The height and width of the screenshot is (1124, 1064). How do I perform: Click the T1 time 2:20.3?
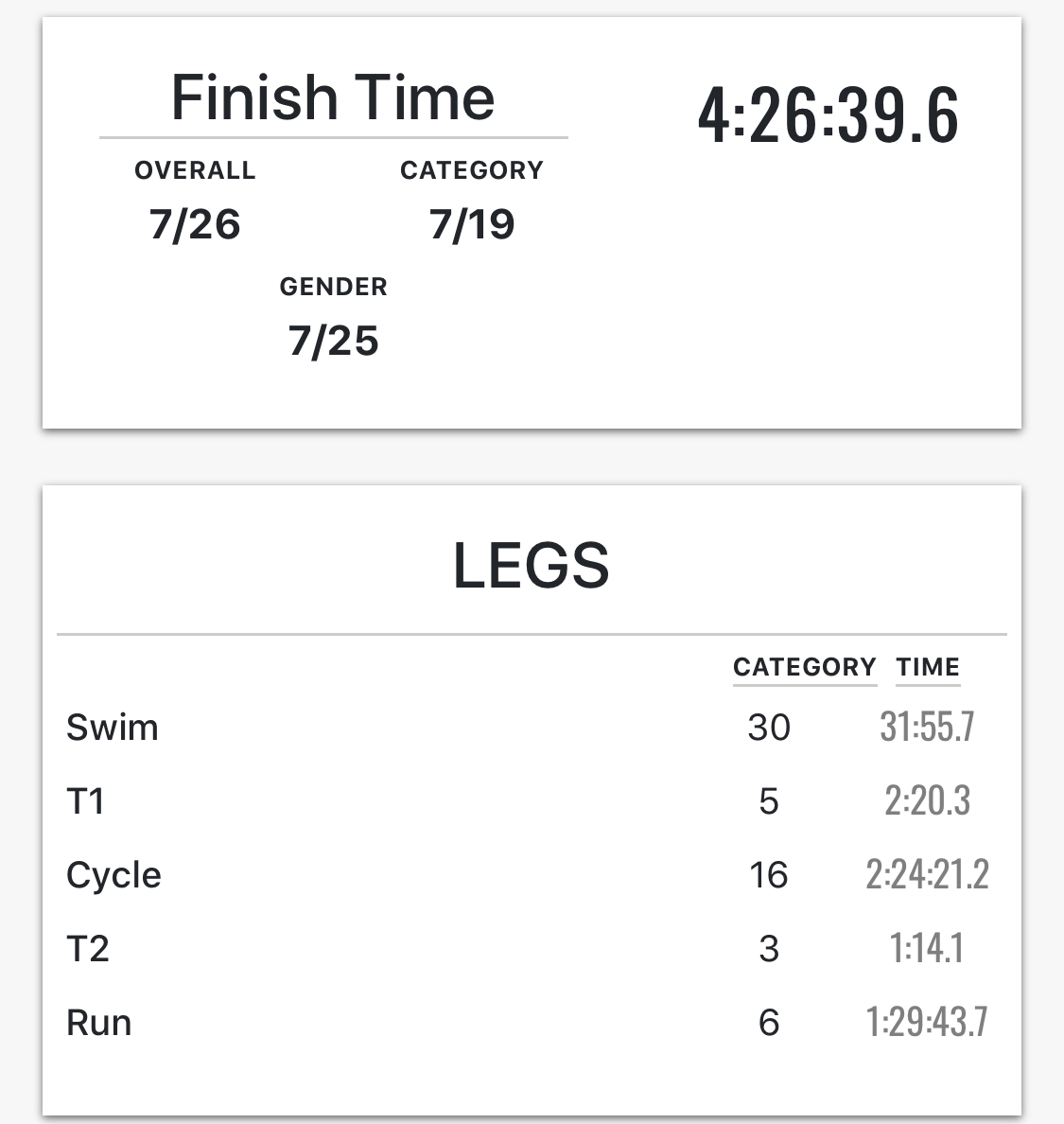[927, 800]
